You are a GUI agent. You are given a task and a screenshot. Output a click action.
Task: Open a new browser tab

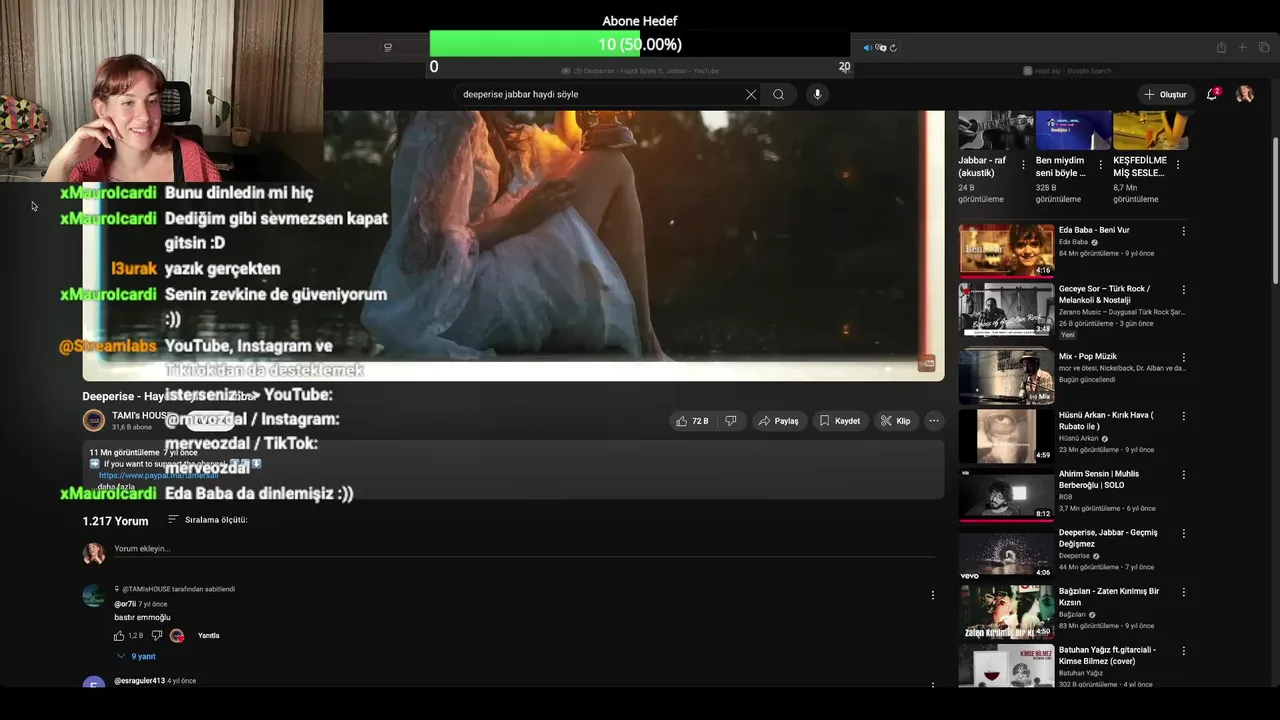click(1243, 47)
